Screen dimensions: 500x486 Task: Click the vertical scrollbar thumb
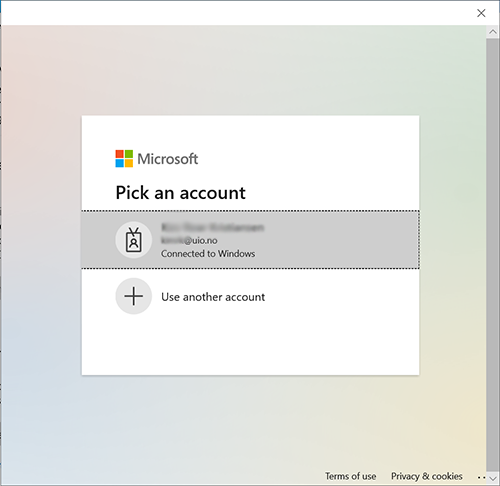point(493,255)
